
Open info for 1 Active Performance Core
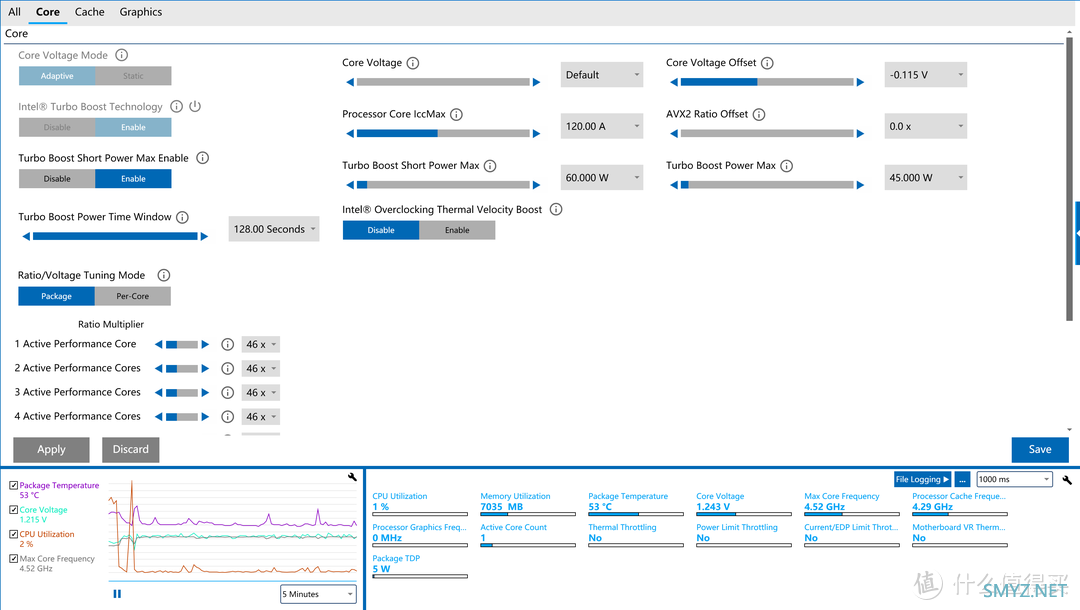coord(227,344)
